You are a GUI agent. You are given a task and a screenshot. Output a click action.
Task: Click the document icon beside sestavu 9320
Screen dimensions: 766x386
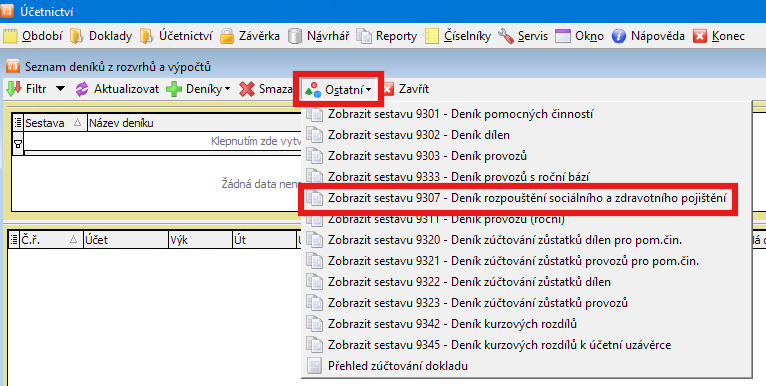315,240
